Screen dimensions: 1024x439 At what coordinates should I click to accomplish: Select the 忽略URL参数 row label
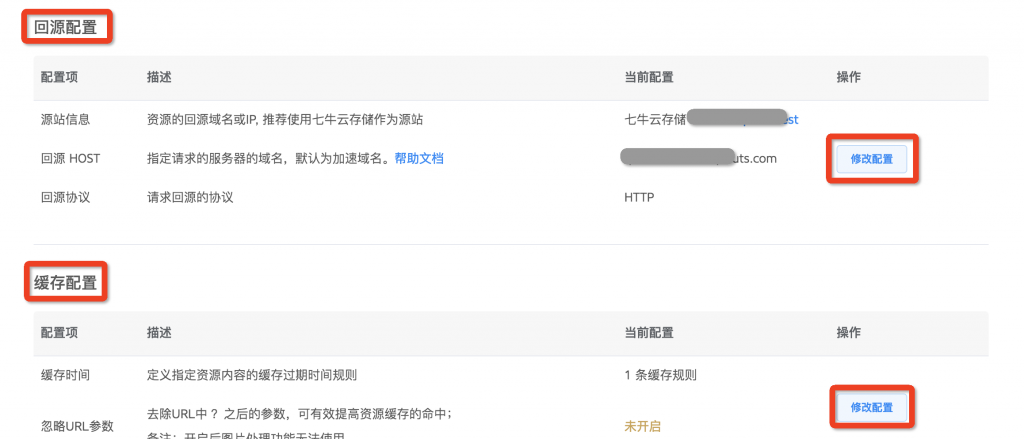[77, 426]
